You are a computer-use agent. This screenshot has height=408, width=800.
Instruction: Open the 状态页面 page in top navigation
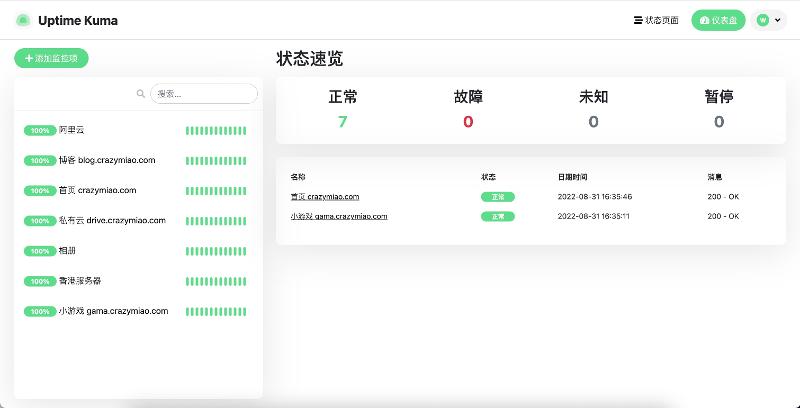[656, 20]
